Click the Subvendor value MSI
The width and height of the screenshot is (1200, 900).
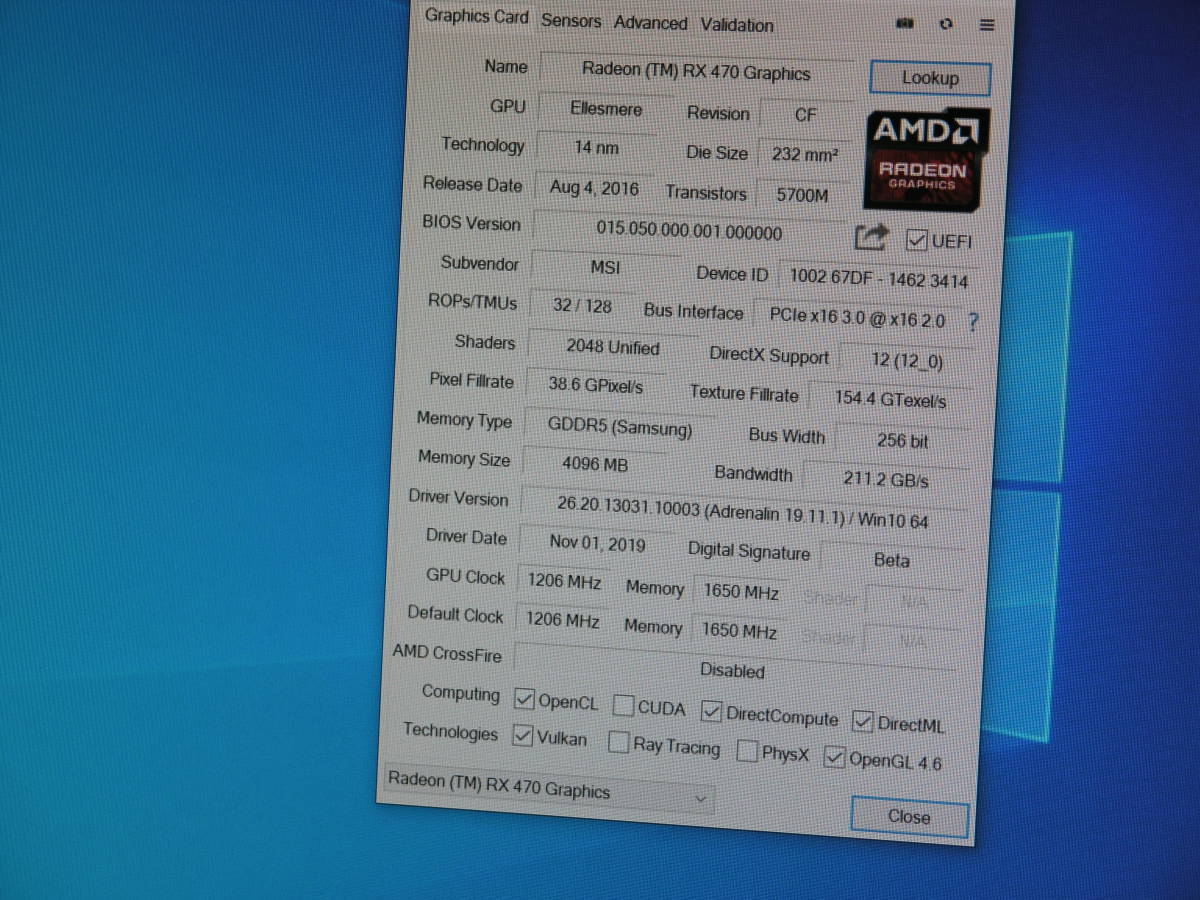click(x=605, y=268)
